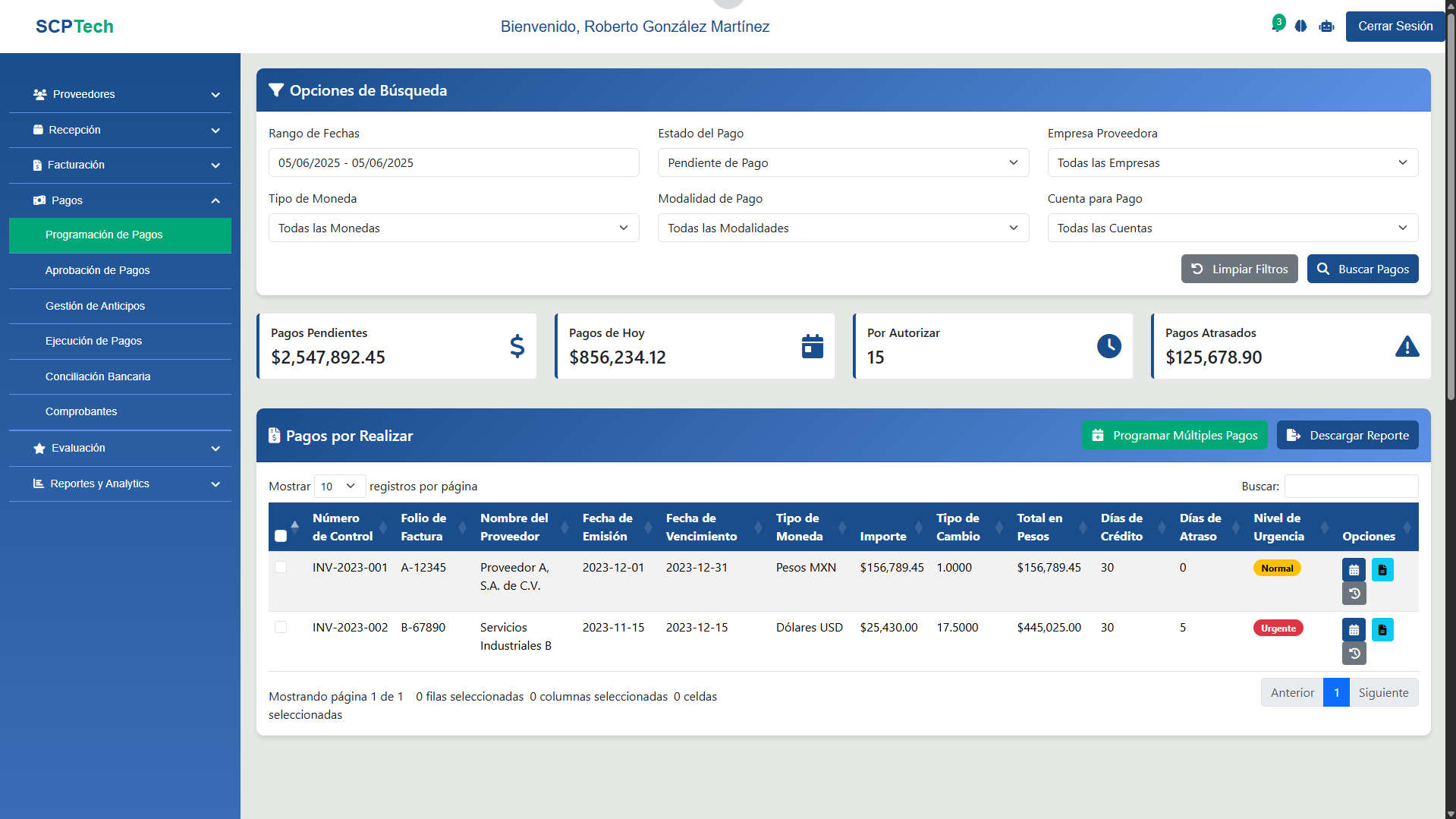The height and width of the screenshot is (819, 1456).
Task: Open the Empresa Proveedora dropdown
Action: (x=1232, y=162)
